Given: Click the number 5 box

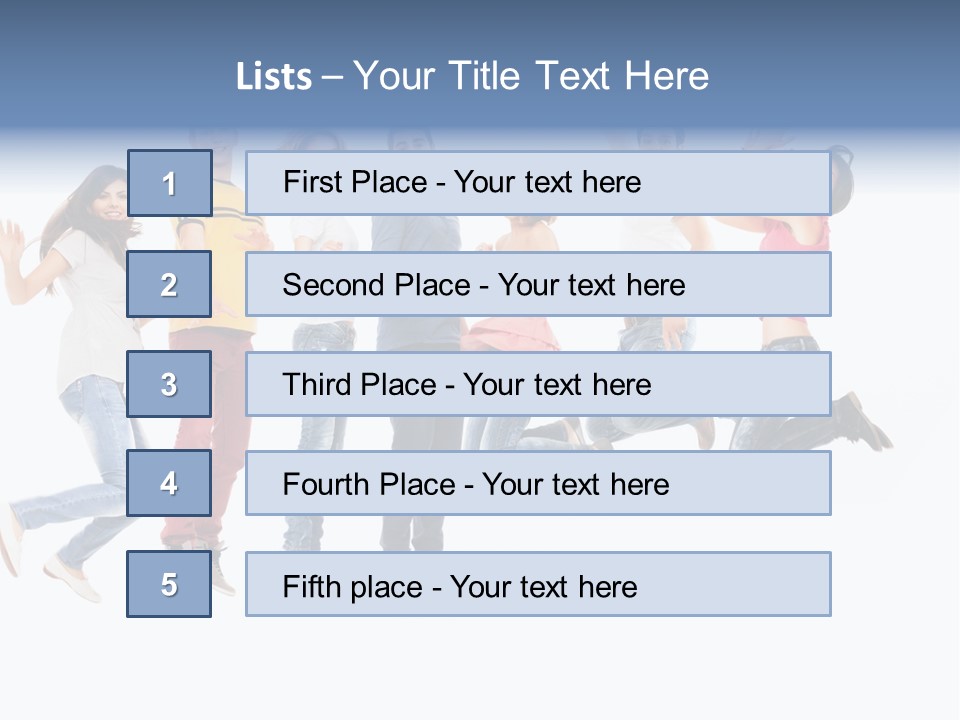Looking at the screenshot, I should click(x=169, y=584).
